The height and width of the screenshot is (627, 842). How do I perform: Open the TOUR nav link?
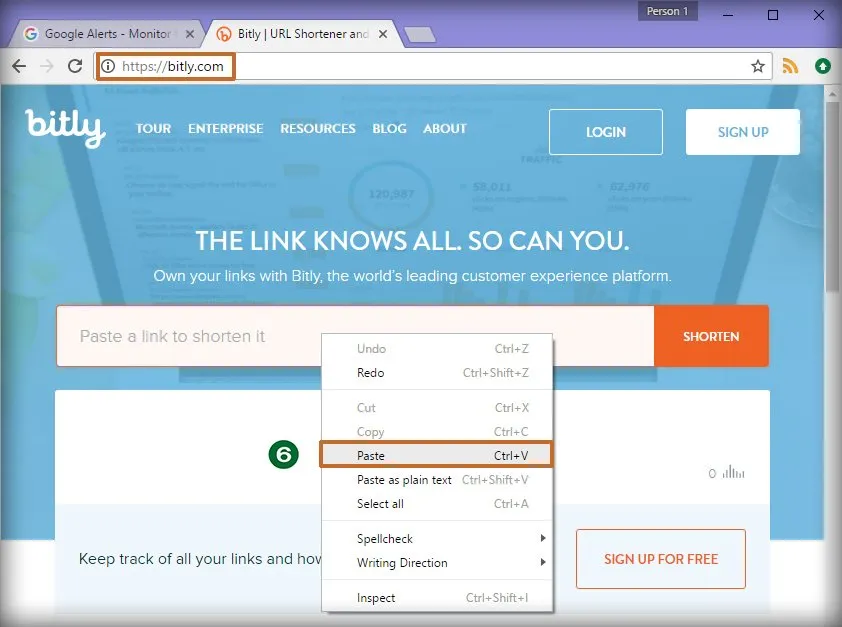point(153,129)
